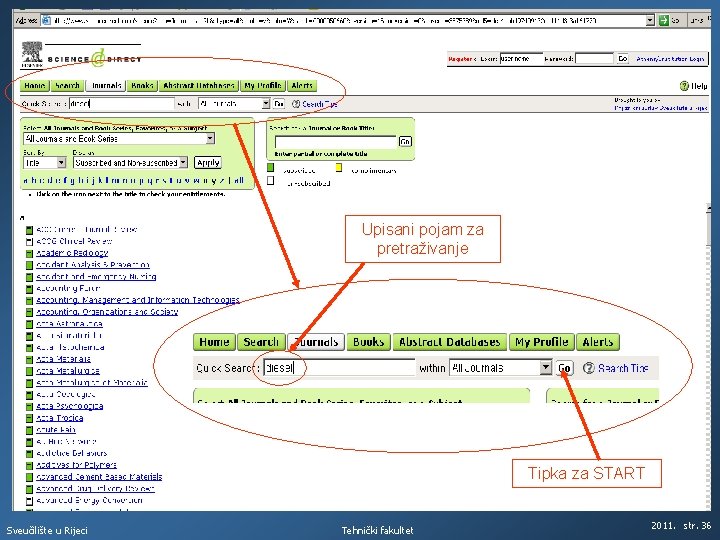
Task: Click the ScienceDirect logo
Action: (x=94, y=59)
